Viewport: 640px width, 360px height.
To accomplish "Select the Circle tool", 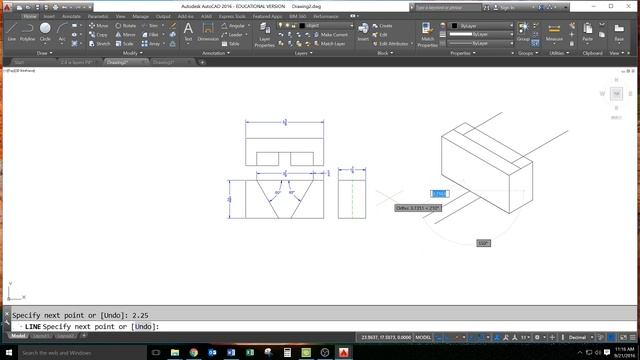I will coord(45,31).
